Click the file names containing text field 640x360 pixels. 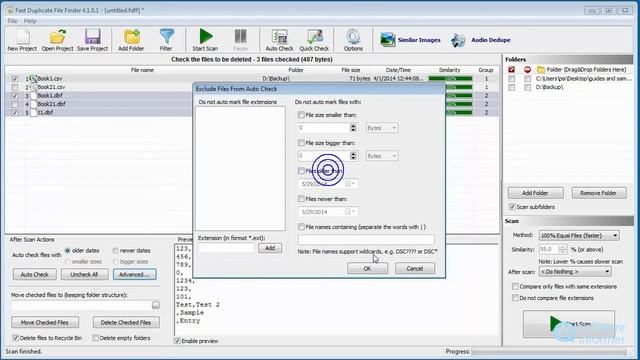coord(366,240)
